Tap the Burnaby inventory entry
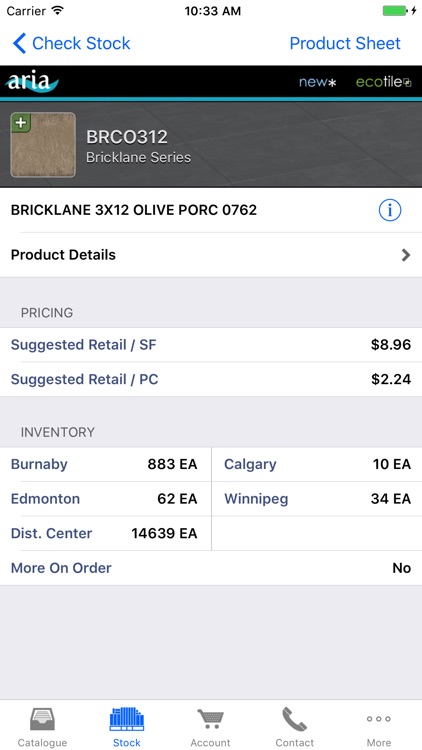 [x=105, y=464]
